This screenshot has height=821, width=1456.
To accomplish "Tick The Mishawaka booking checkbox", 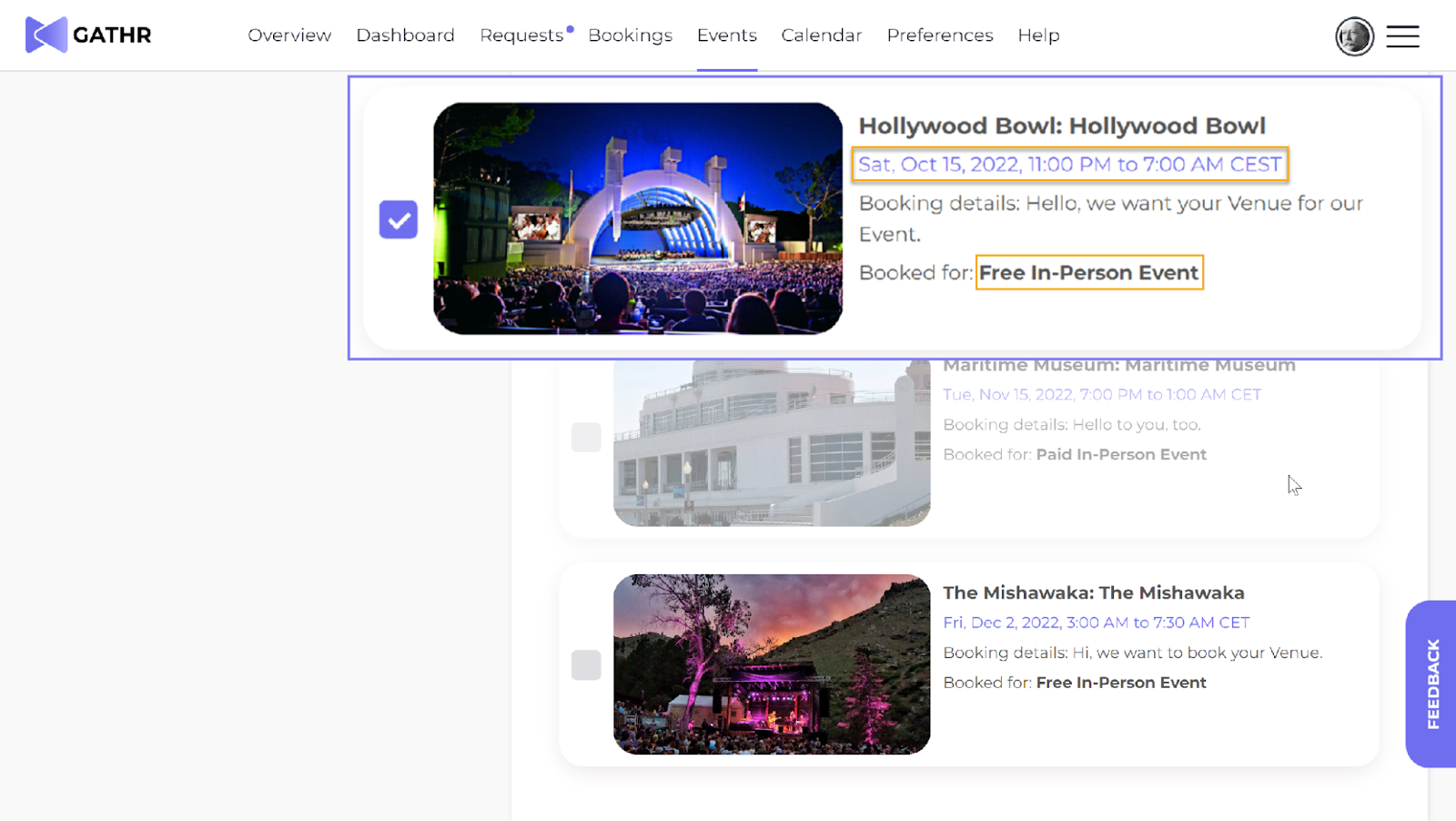I will coord(586,664).
